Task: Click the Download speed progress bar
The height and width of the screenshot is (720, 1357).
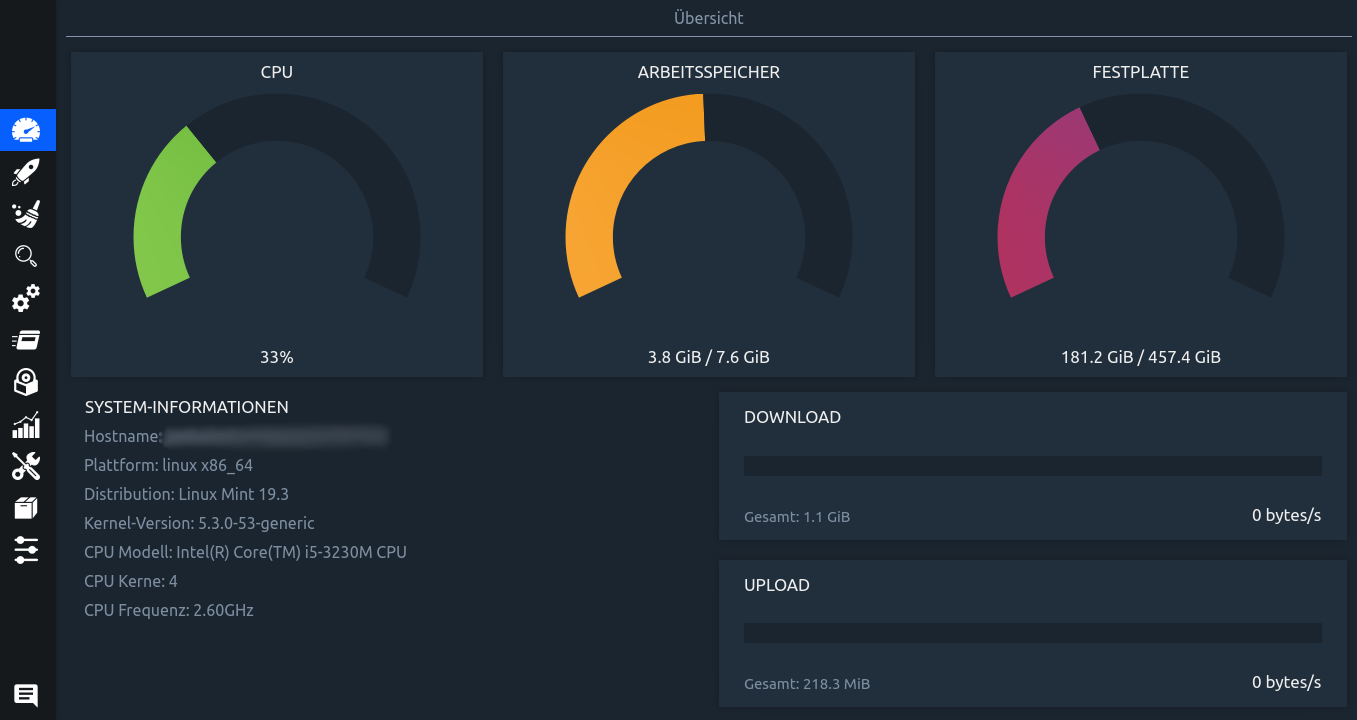Action: [x=1033, y=466]
